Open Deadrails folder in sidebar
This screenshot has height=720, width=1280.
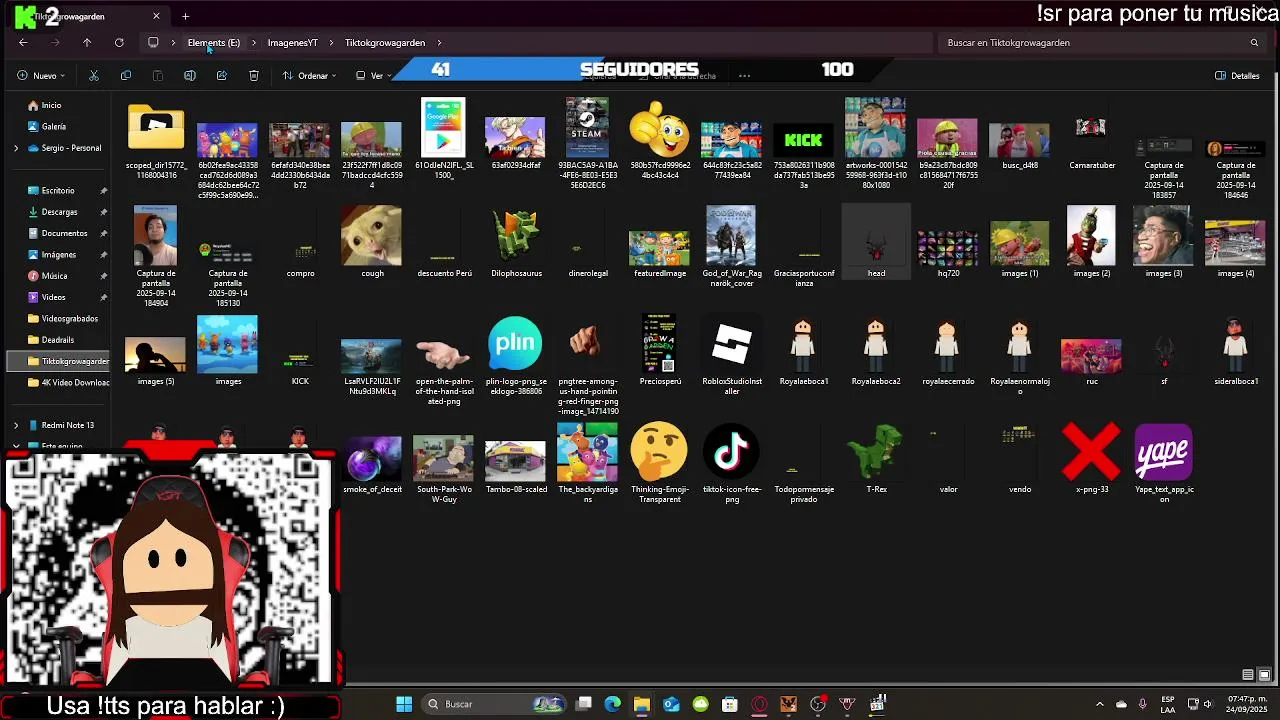click(58, 340)
